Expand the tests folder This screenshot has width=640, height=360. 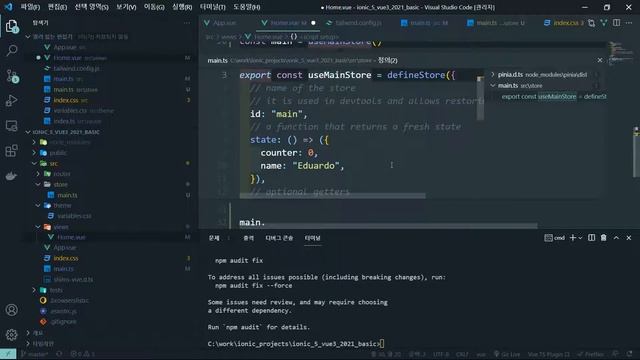[34, 290]
